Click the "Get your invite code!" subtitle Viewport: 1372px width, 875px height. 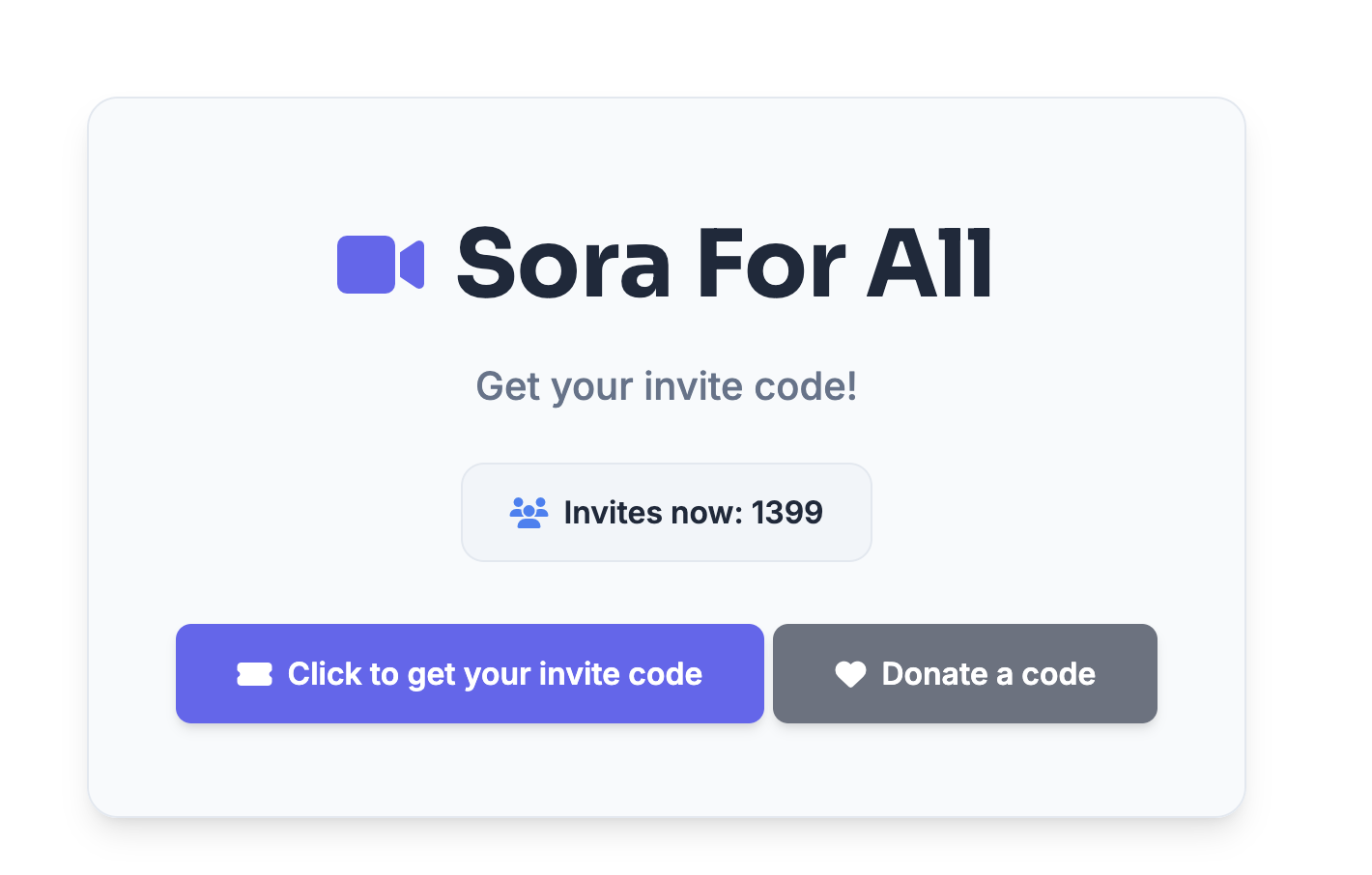pos(667,386)
